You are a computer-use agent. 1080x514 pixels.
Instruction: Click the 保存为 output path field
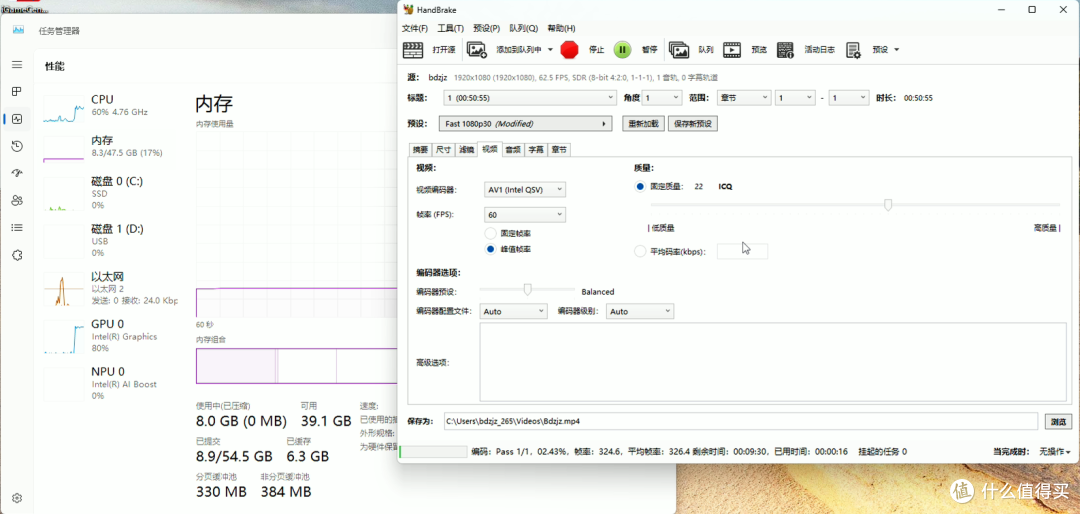(x=740, y=420)
